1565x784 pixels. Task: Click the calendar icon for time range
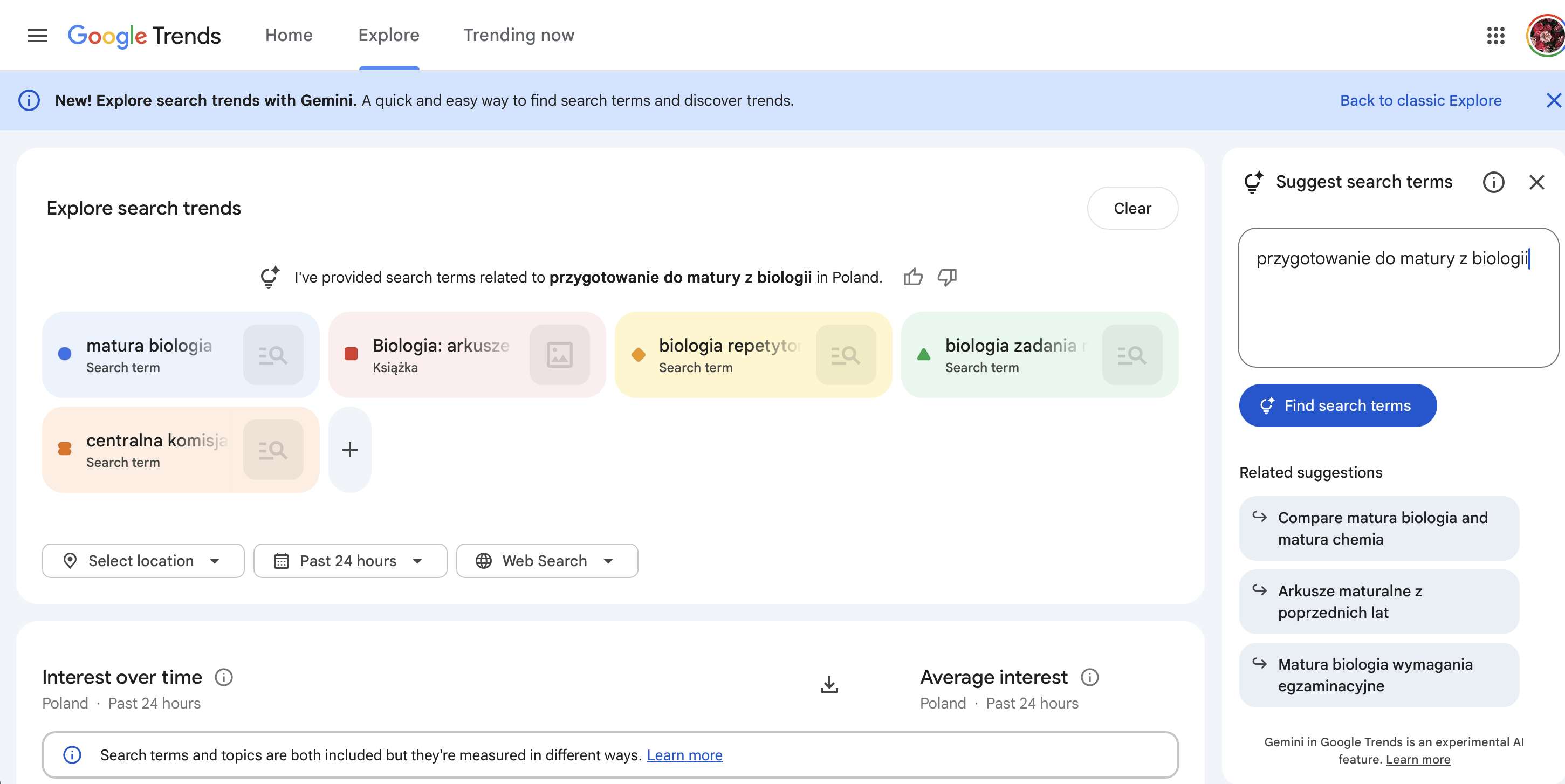(282, 561)
